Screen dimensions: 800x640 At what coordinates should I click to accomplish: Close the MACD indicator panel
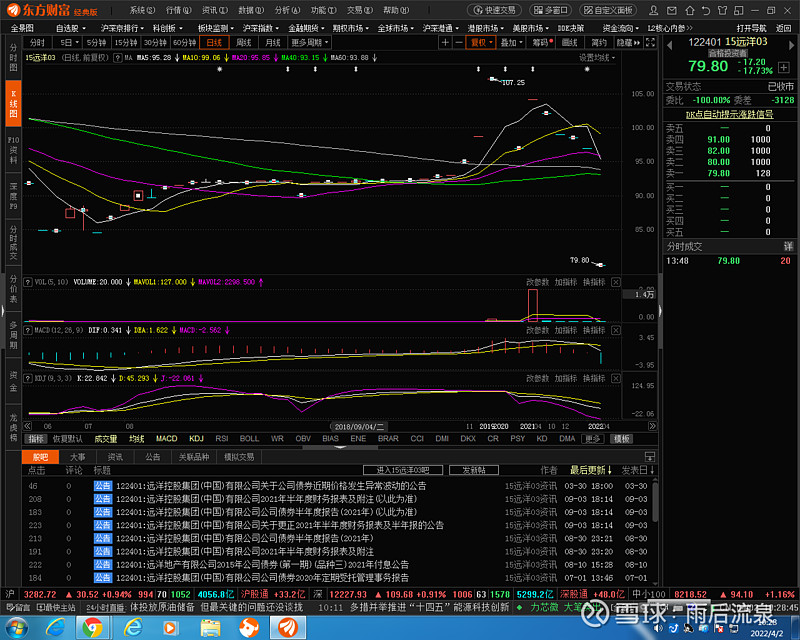pos(616,330)
